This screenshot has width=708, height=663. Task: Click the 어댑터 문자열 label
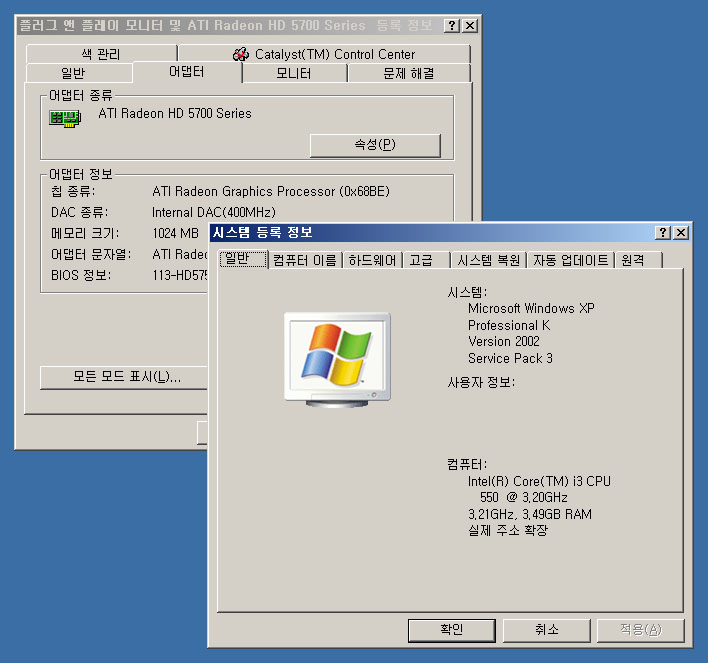point(91,254)
